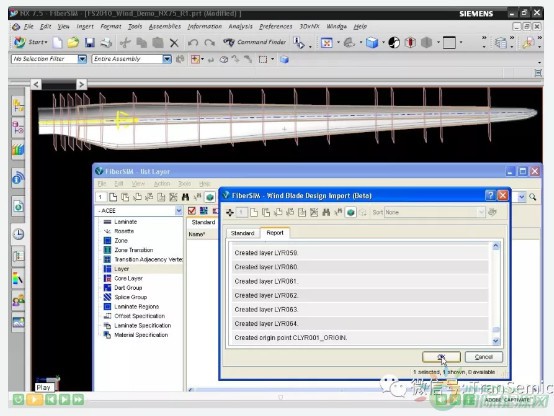Select Splice Group in the tree
Screen dimensions: 554x416
tap(130, 297)
